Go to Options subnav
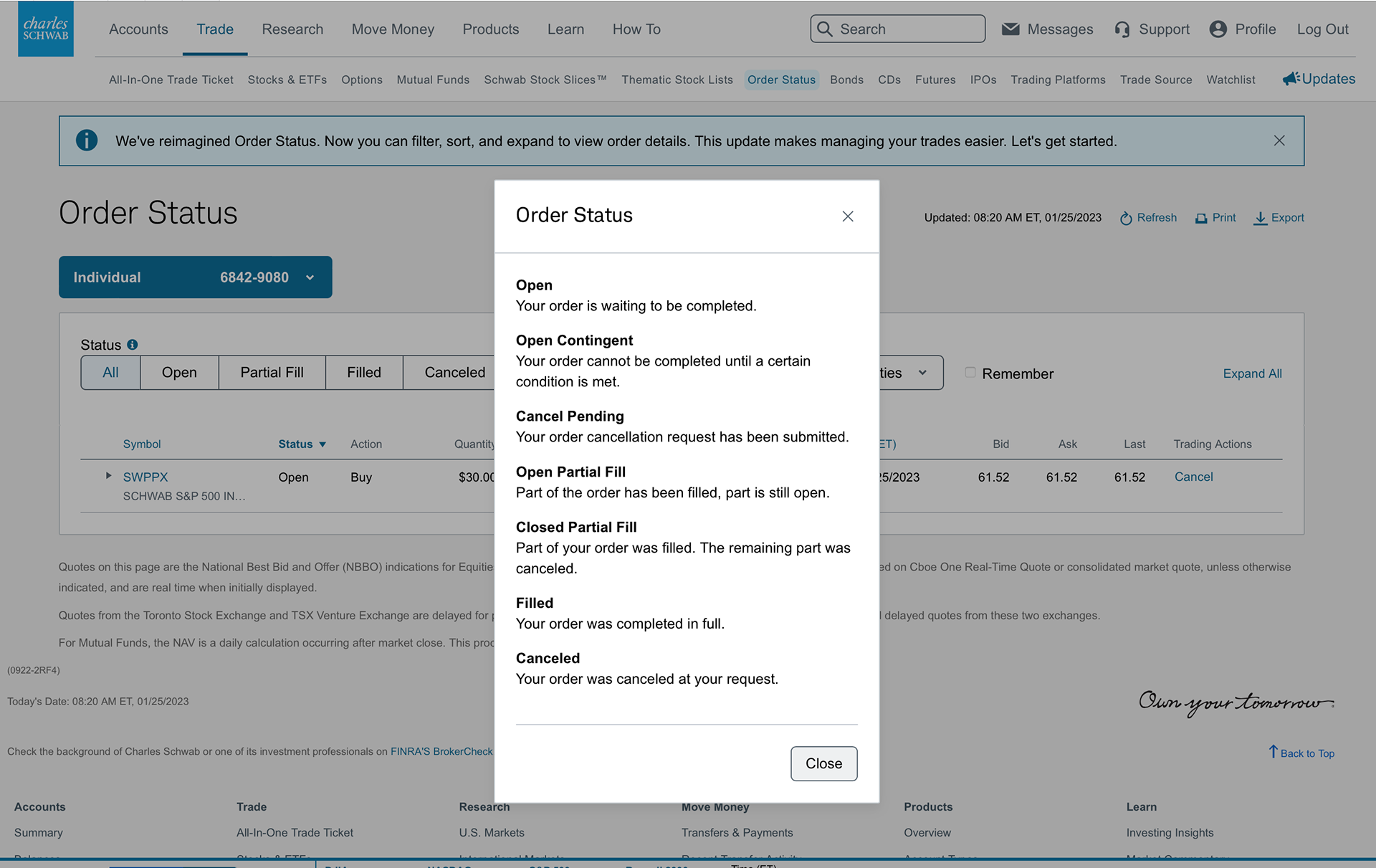Screen dimensions: 1376x868 point(362,80)
